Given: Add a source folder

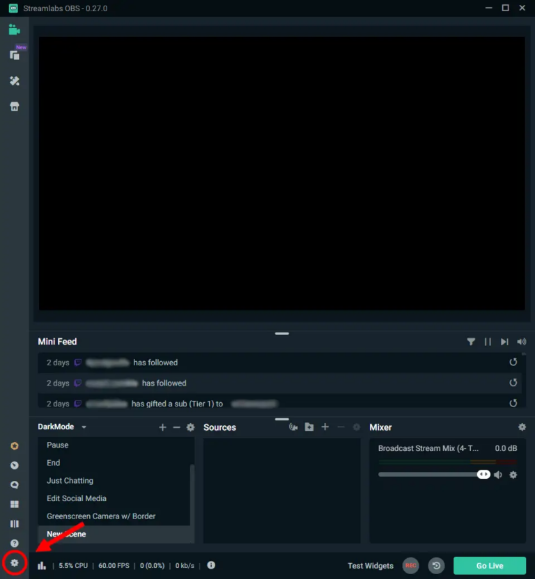Looking at the screenshot, I should pyautogui.click(x=309, y=428).
